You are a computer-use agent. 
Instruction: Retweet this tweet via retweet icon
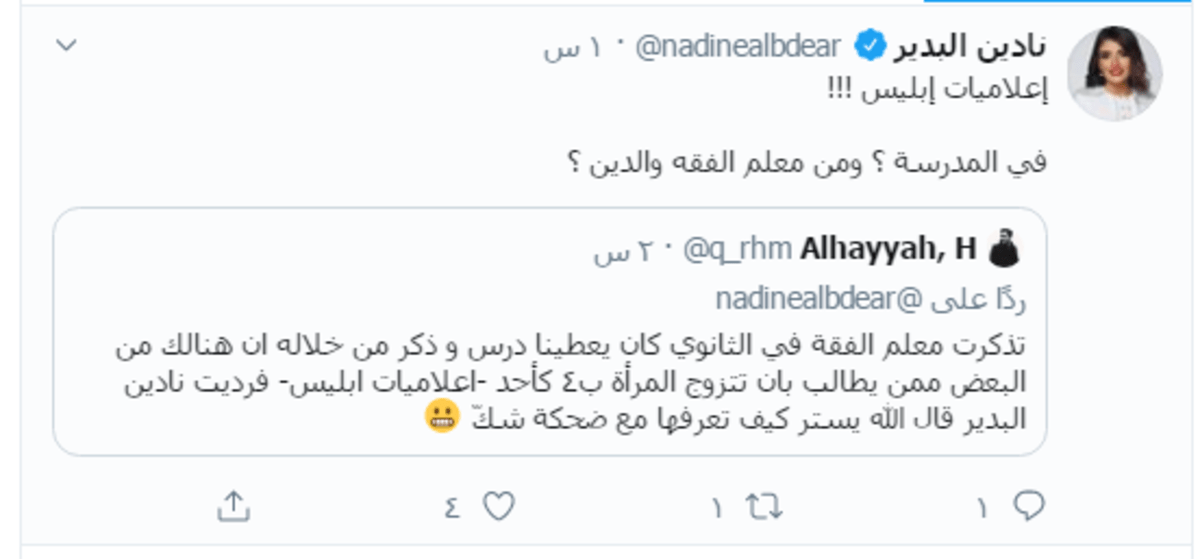[763, 508]
